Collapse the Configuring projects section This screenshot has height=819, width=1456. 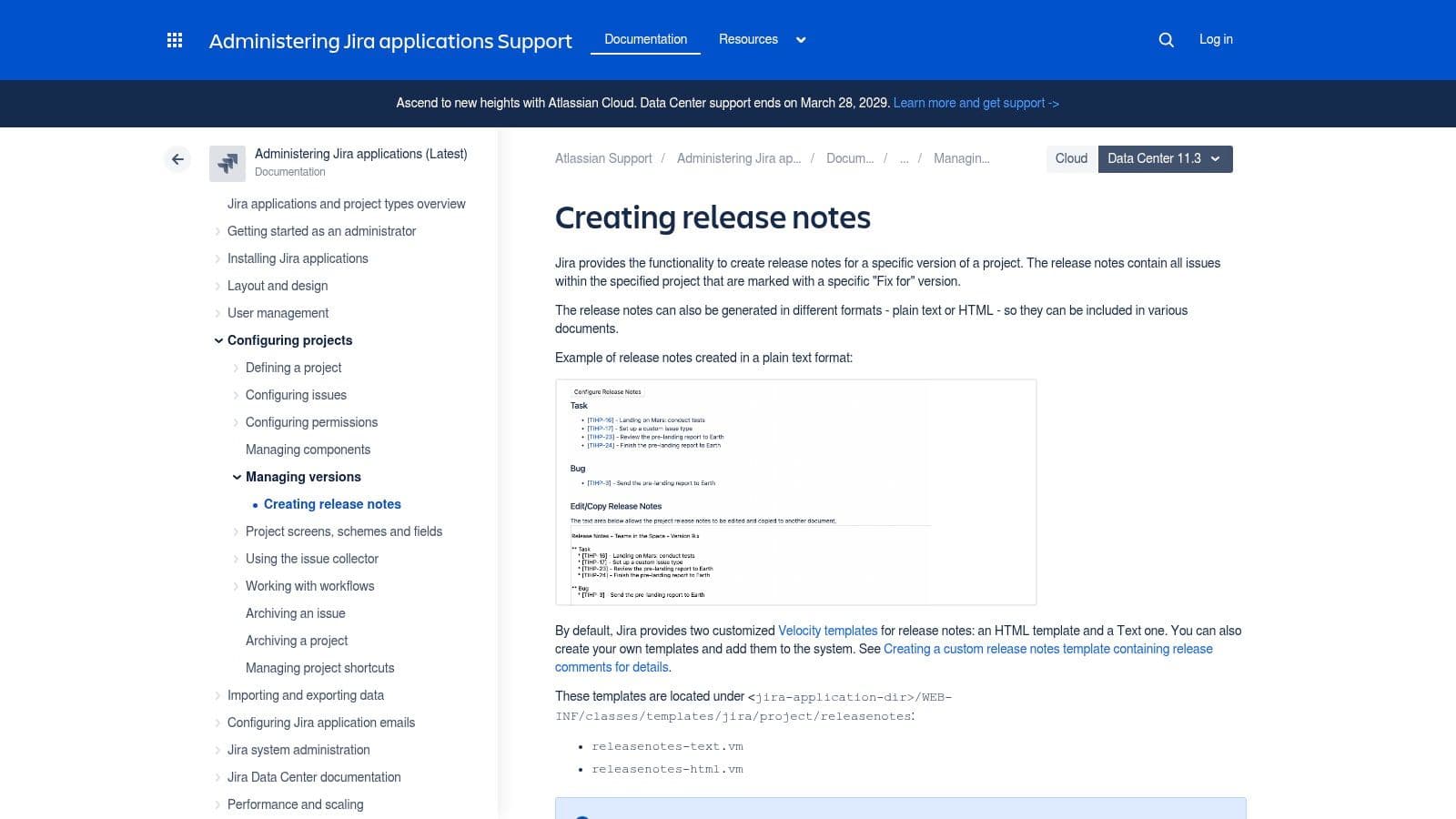click(218, 340)
